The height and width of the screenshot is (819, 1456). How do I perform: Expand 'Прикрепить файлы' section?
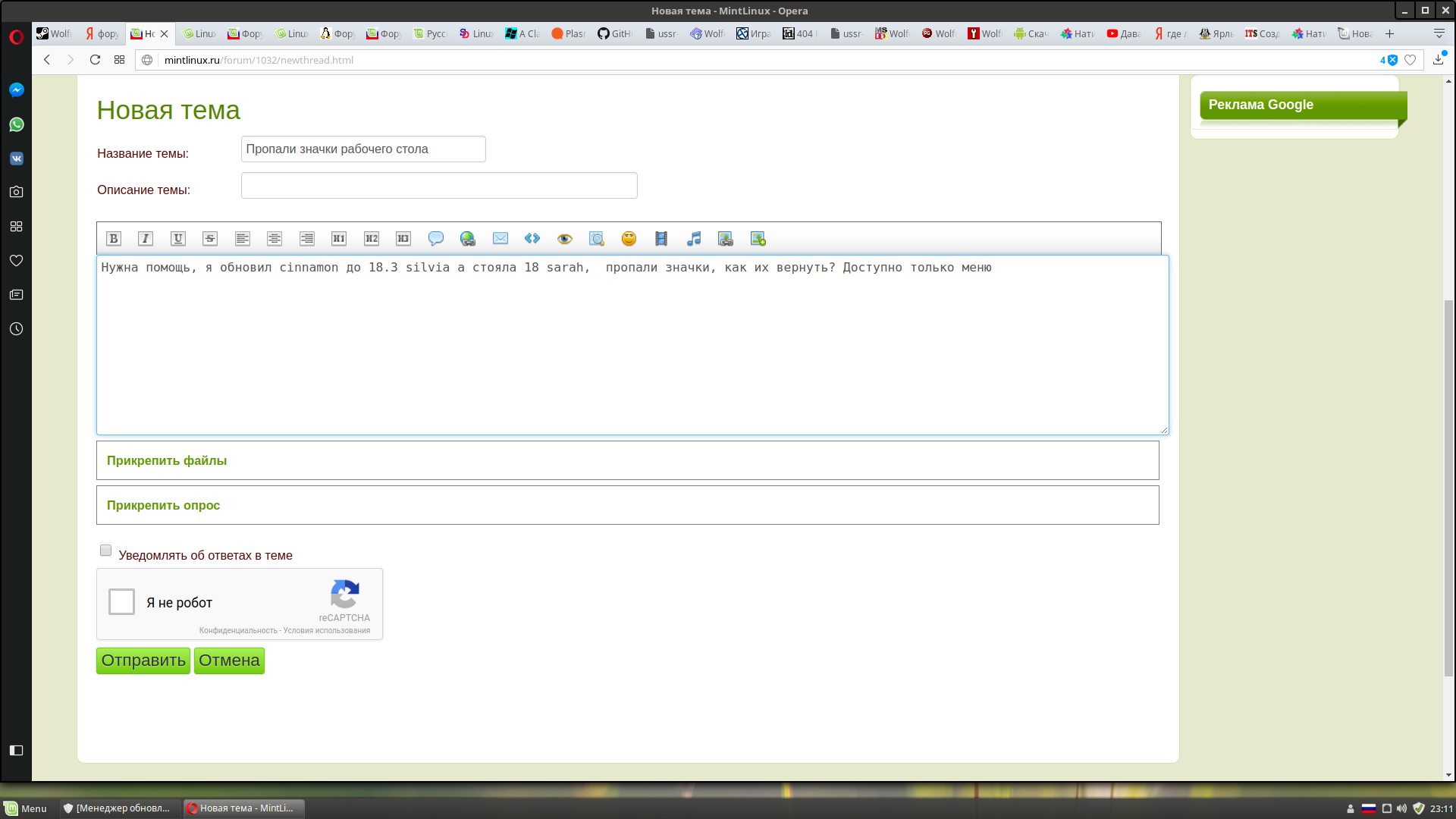click(x=167, y=460)
